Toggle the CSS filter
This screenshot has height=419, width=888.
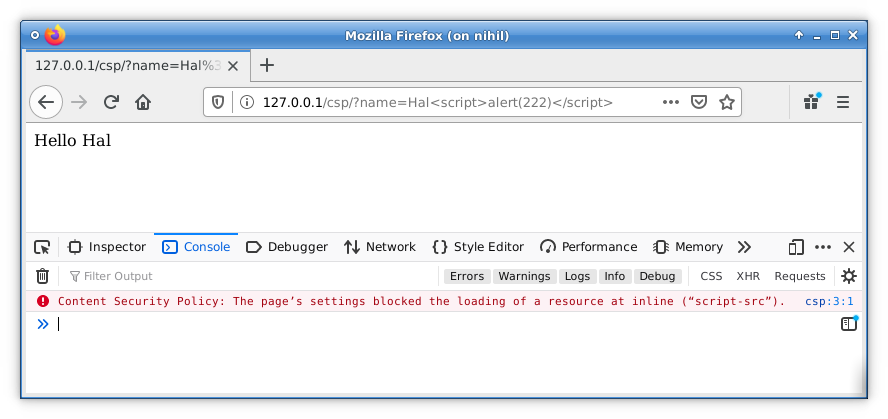pyautogui.click(x=711, y=276)
